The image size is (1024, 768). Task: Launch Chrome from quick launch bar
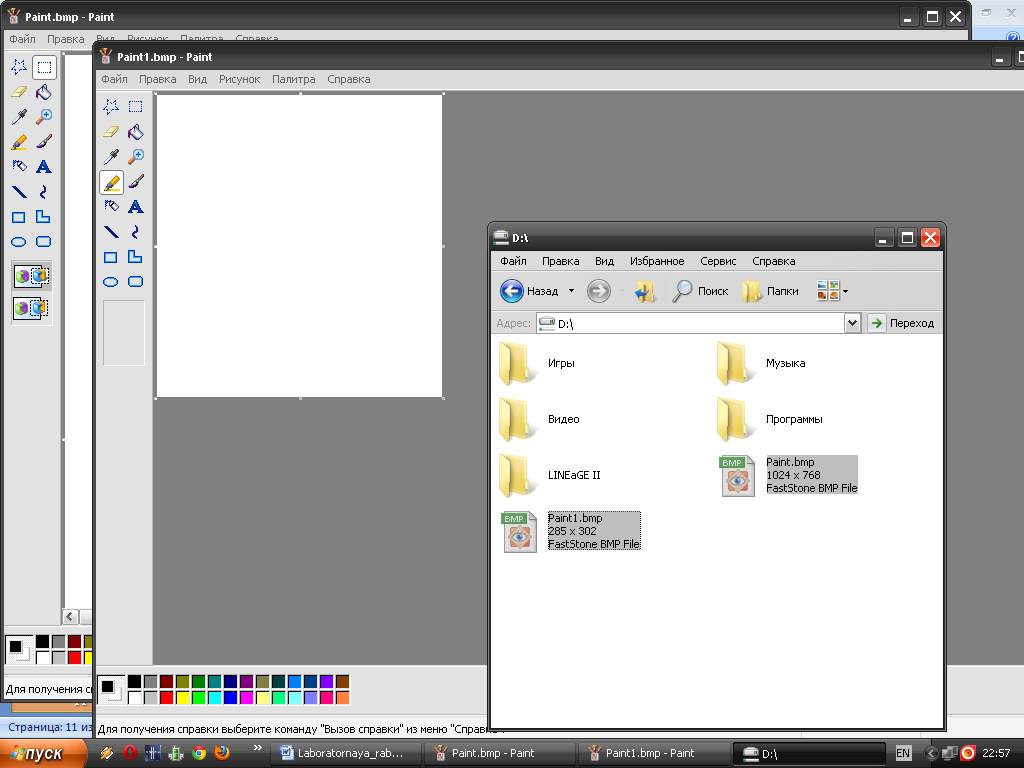pos(199,753)
